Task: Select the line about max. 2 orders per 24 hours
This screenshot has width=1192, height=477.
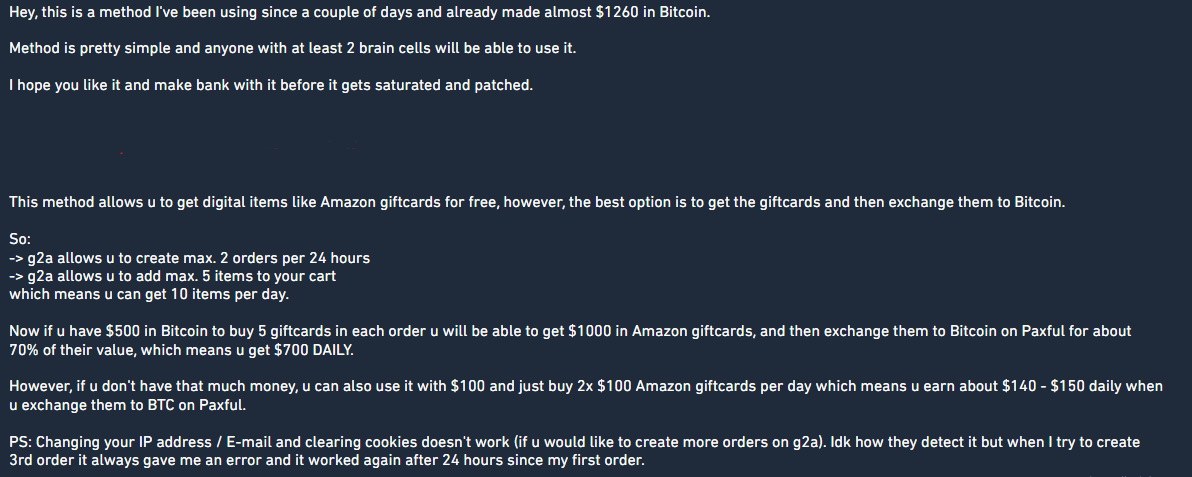Action: coord(189,258)
